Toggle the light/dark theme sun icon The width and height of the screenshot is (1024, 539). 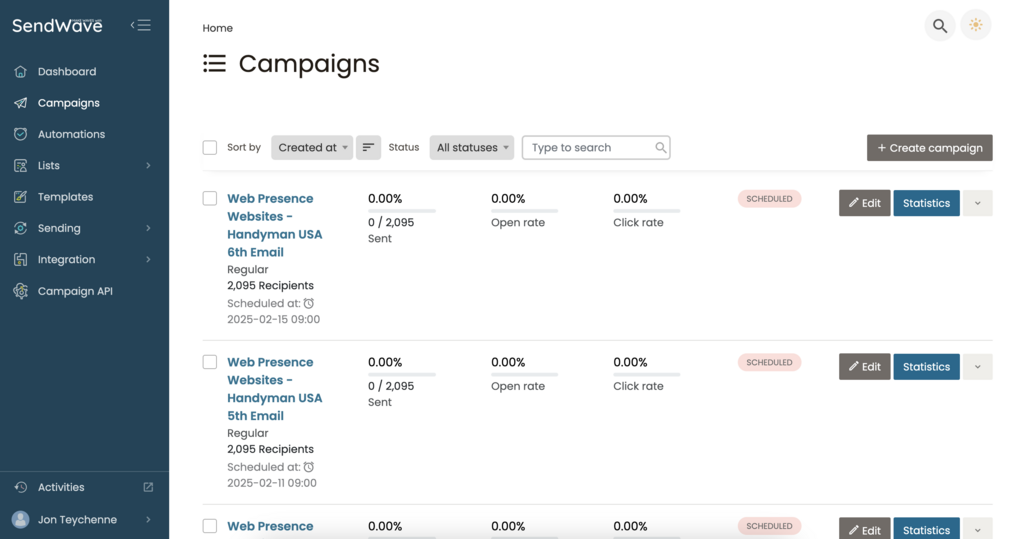[975, 26]
